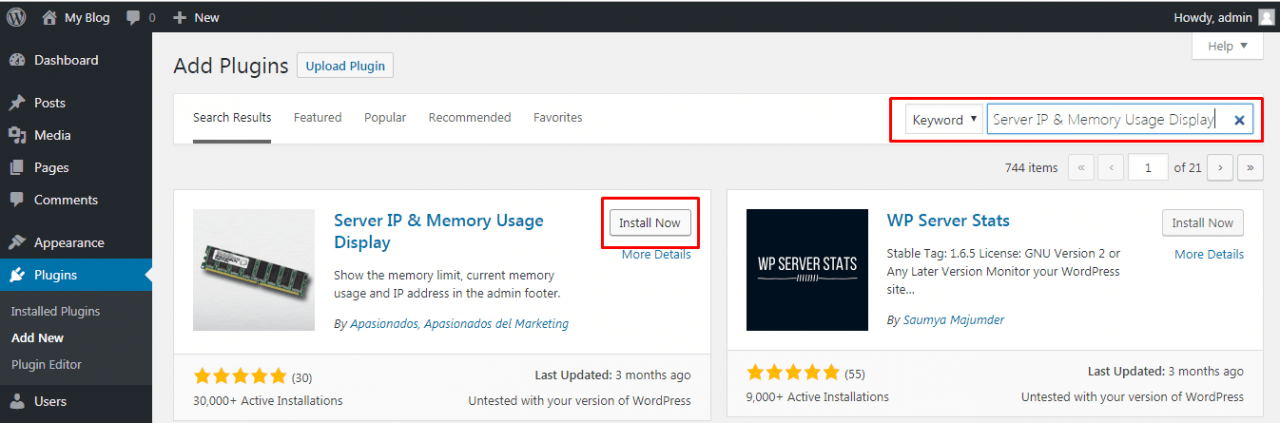Click the star rating with (30) reviews
This screenshot has height=423, width=1280.
point(239,377)
